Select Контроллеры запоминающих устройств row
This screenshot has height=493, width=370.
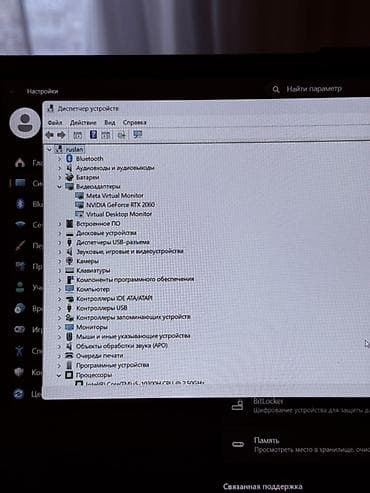pos(133,317)
